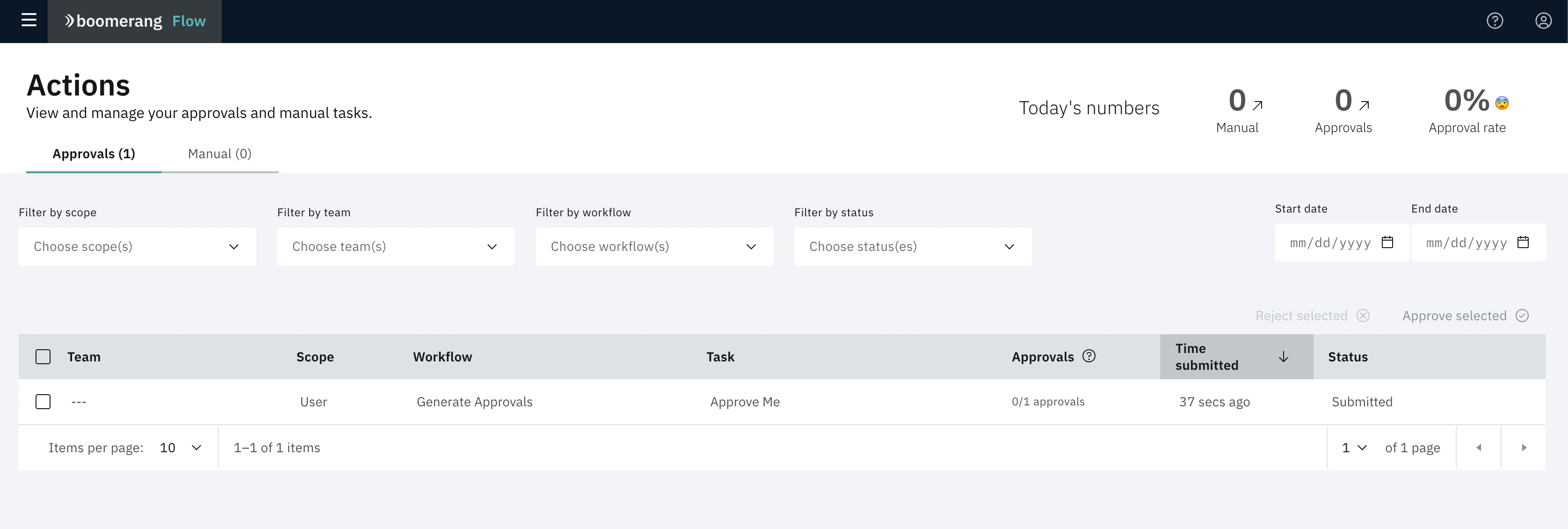Open Choose team(s) dropdown
The width and height of the screenshot is (1568, 529).
click(395, 247)
